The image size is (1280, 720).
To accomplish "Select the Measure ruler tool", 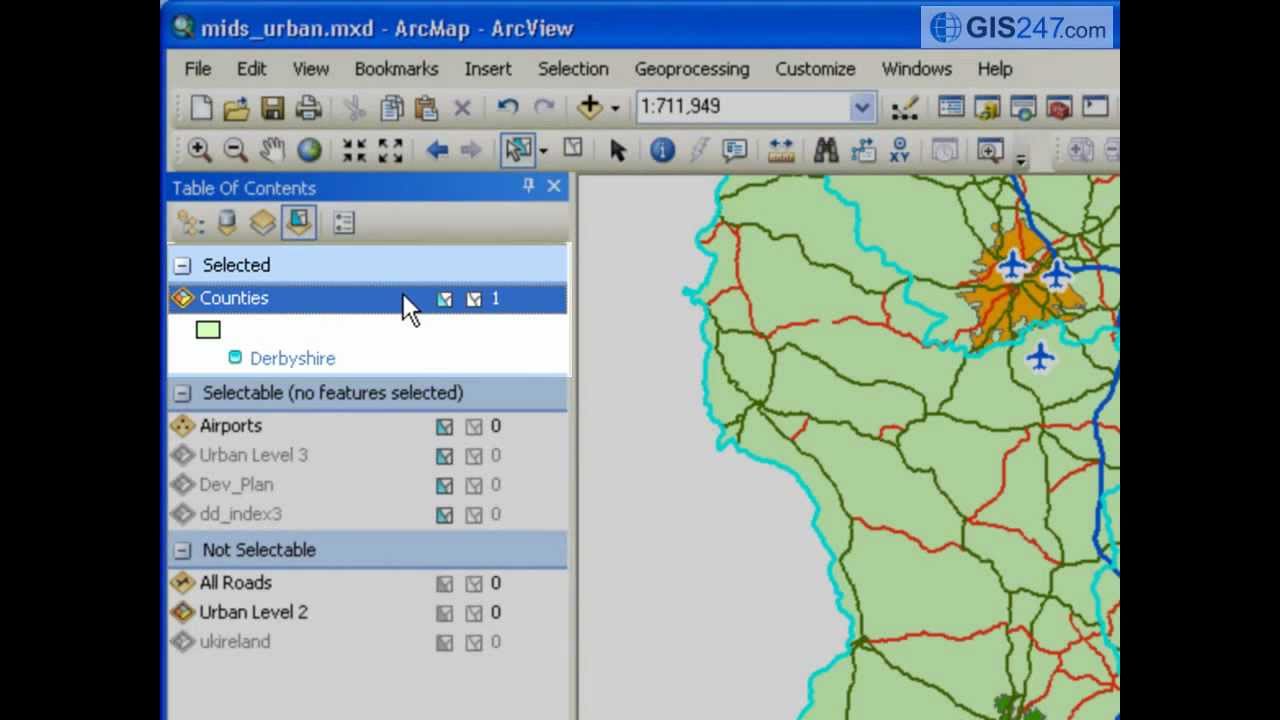I will [781, 150].
